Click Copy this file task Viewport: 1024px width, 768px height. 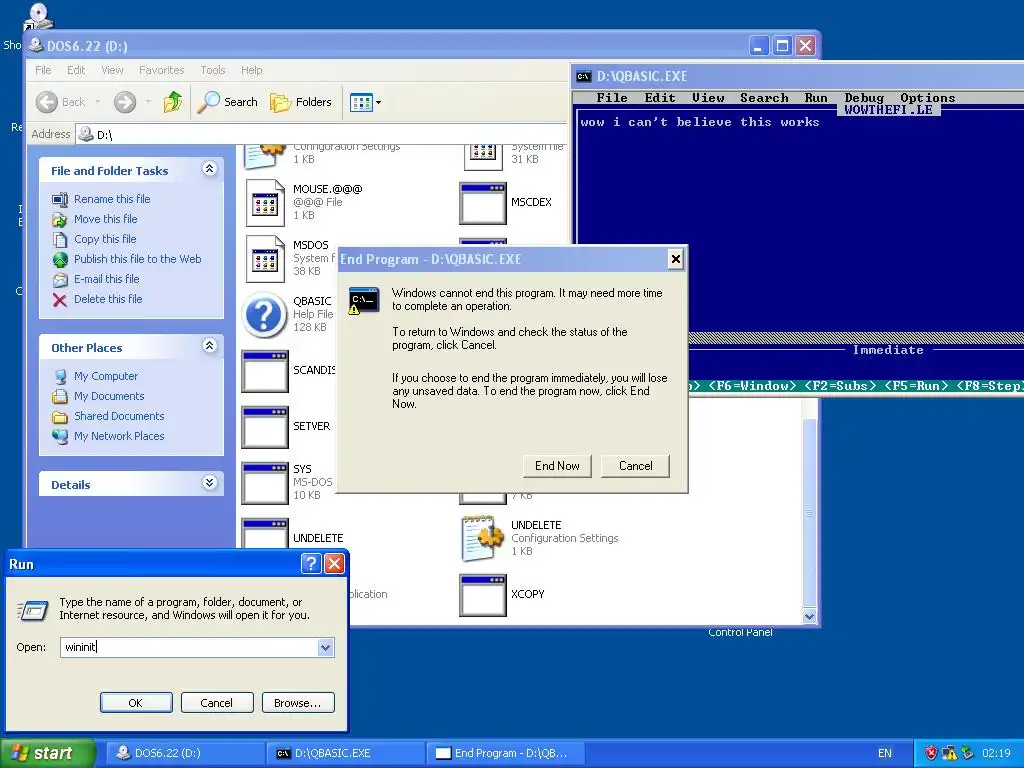[104, 239]
